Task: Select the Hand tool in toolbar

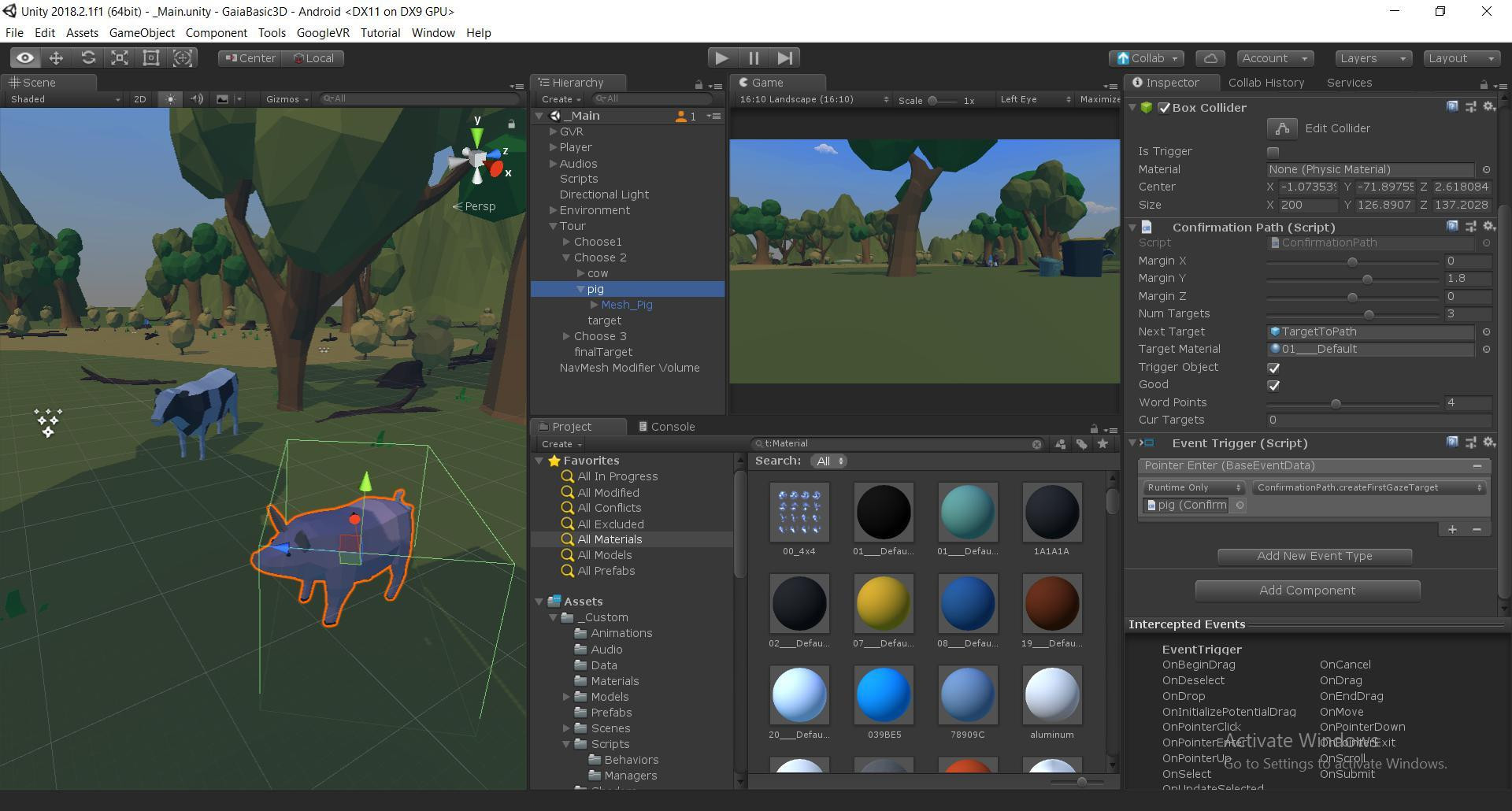Action: click(25, 58)
